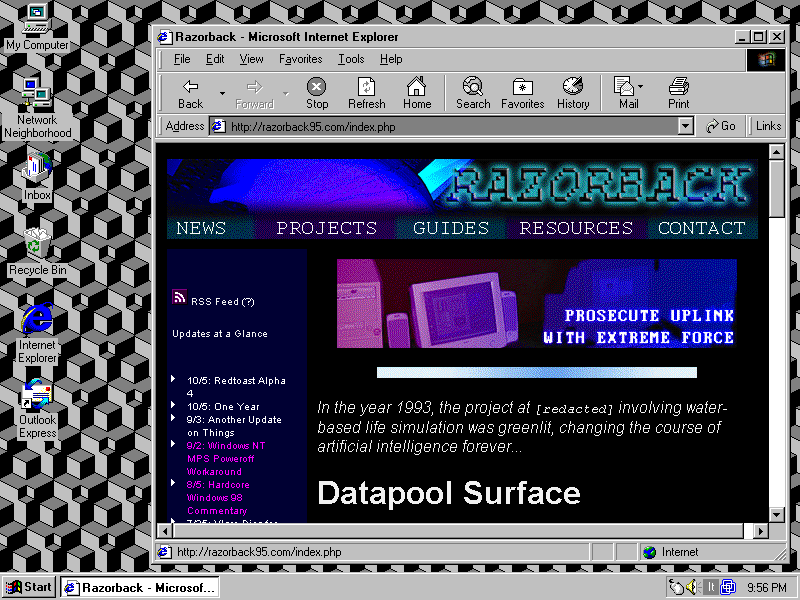Click the taskbar clock showing 9:56 PM
Screen dimensions: 800x600
click(x=766, y=588)
